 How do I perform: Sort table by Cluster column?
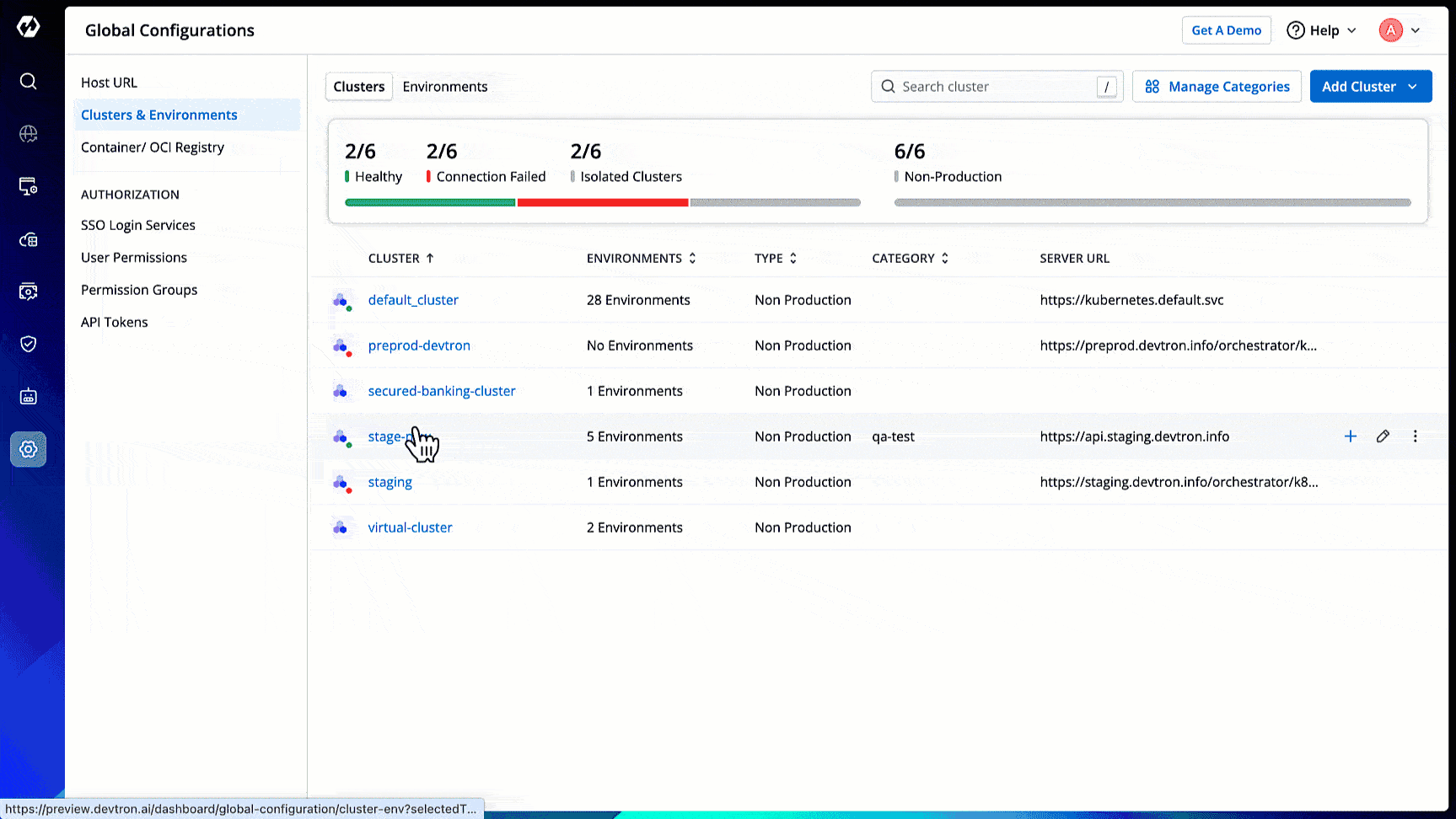[x=401, y=259]
